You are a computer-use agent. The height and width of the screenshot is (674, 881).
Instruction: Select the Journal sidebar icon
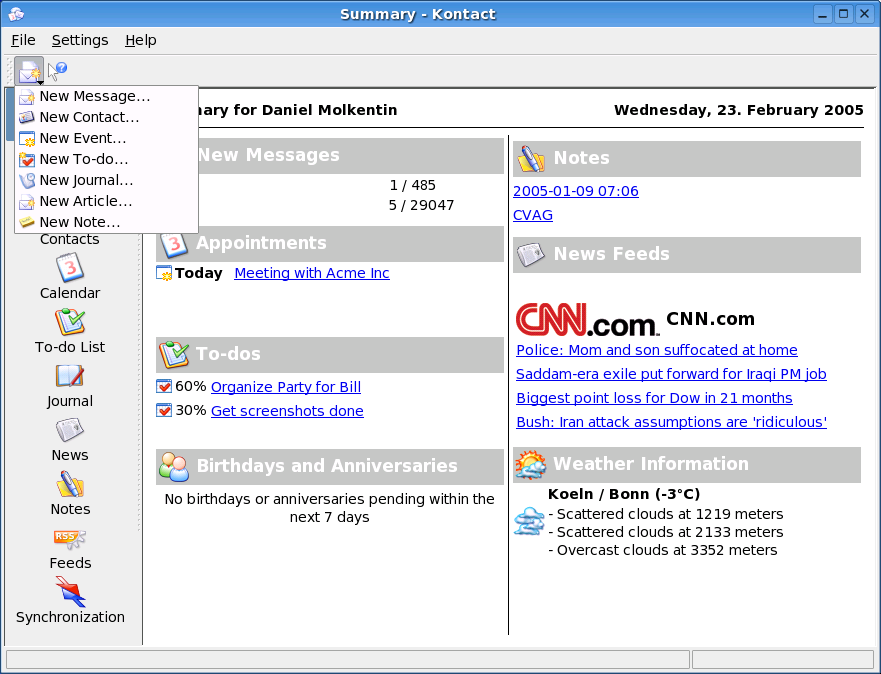coord(69,375)
